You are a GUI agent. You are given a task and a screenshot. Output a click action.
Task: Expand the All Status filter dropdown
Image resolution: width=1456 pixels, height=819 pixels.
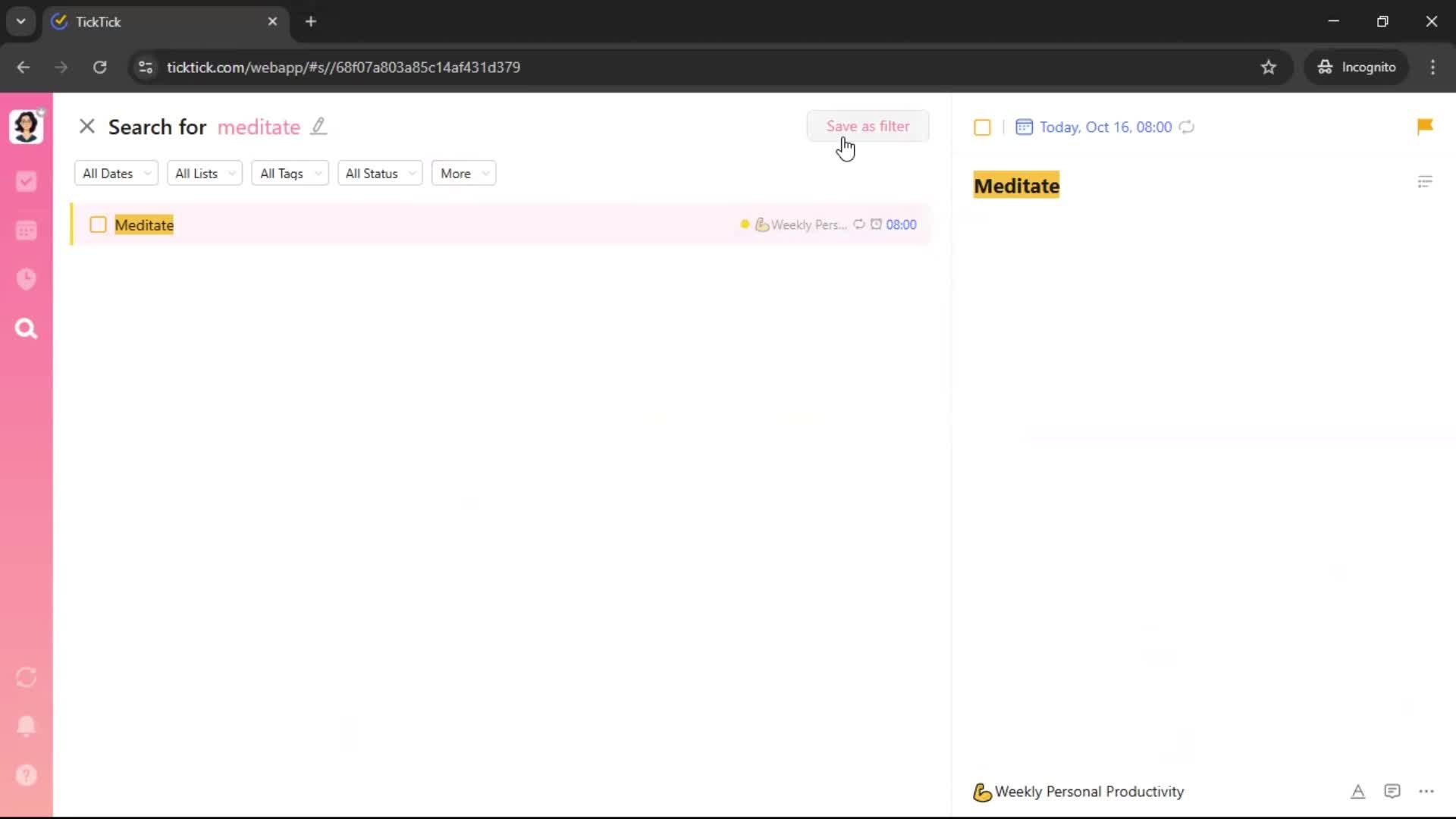click(379, 174)
